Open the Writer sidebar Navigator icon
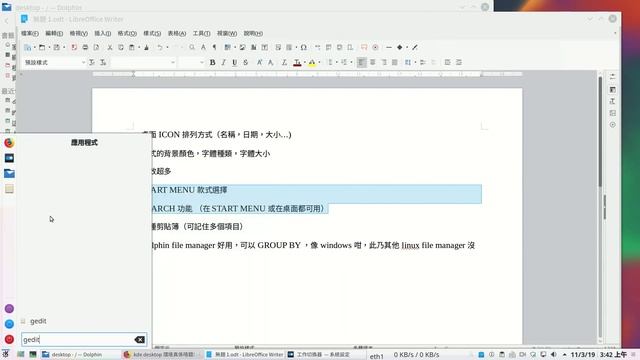 pos(612,124)
